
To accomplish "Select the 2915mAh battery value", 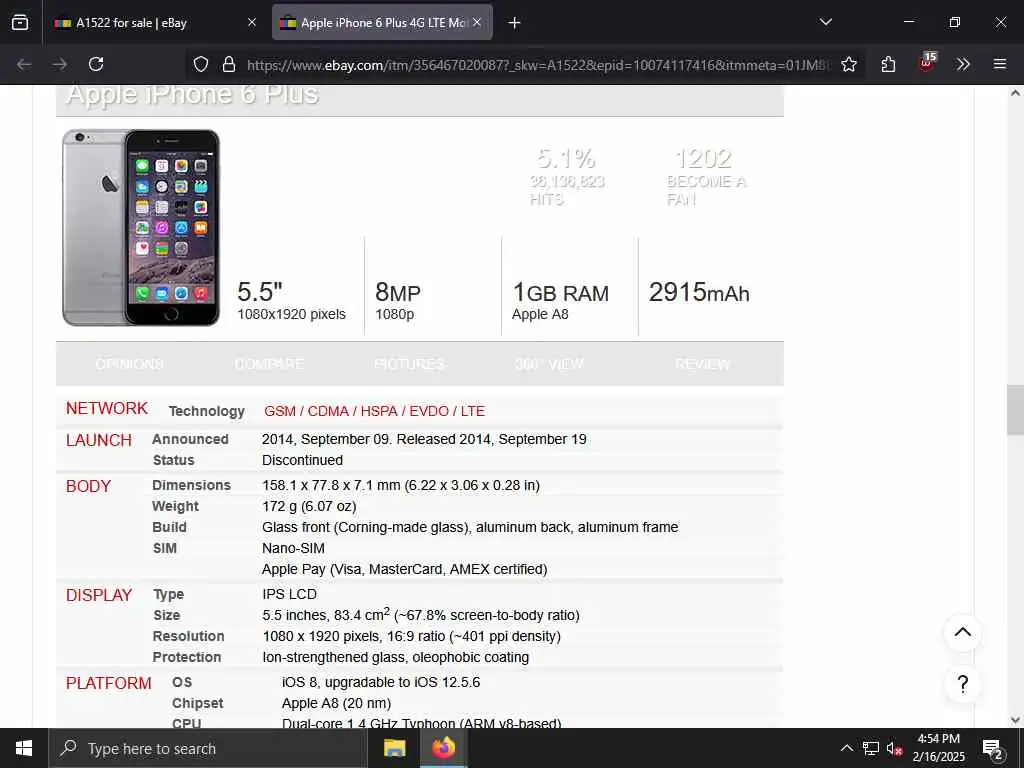I will click(699, 293).
